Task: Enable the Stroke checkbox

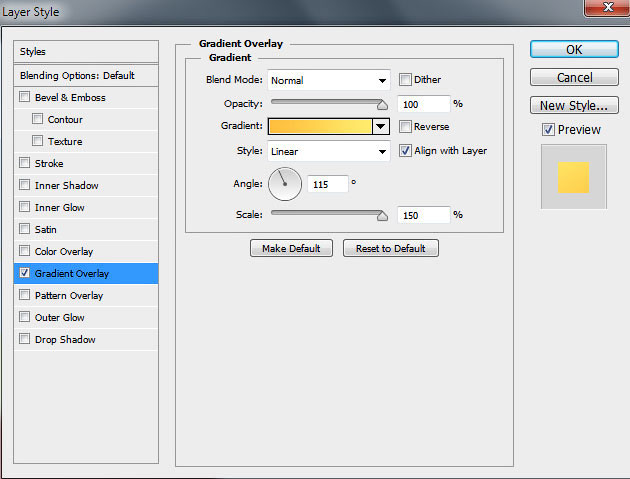Action: pyautogui.click(x=25, y=163)
